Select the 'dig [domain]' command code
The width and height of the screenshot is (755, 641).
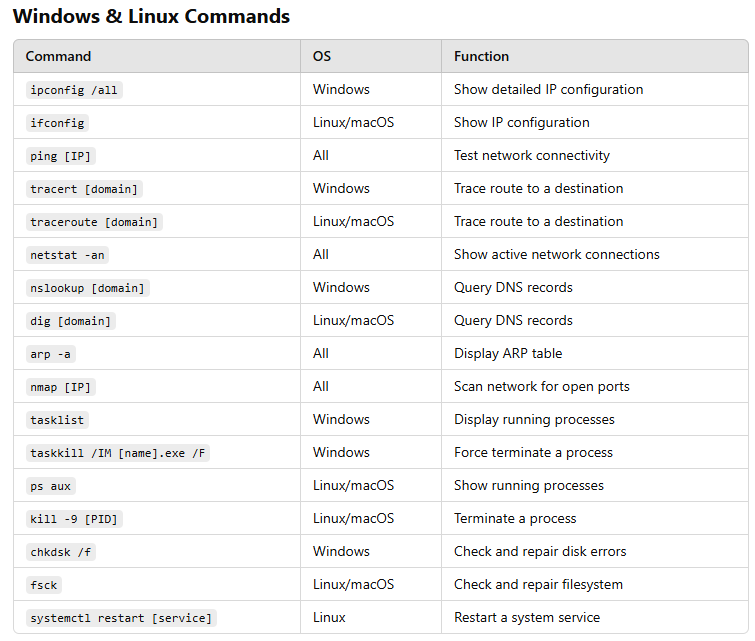click(71, 321)
